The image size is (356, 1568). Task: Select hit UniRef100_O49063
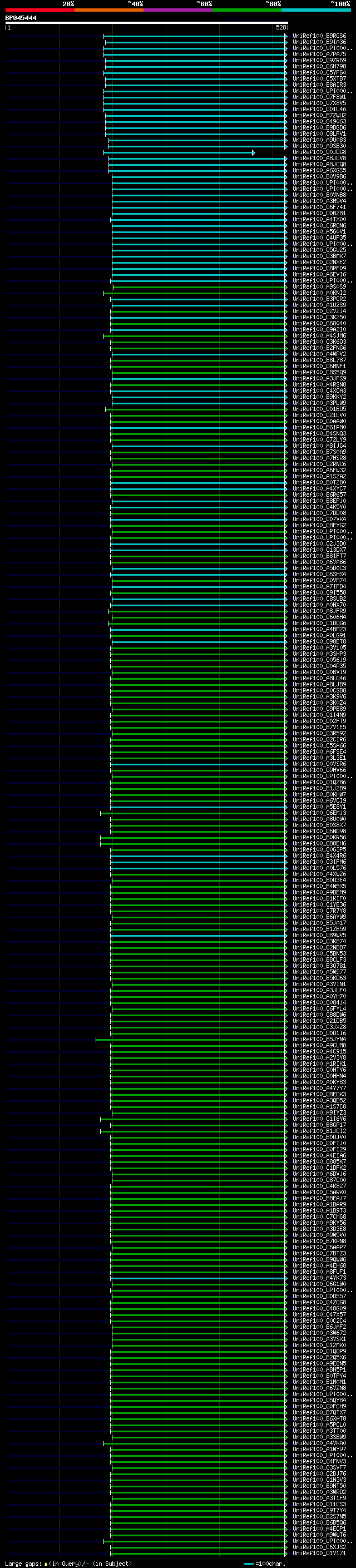[x=319, y=122]
